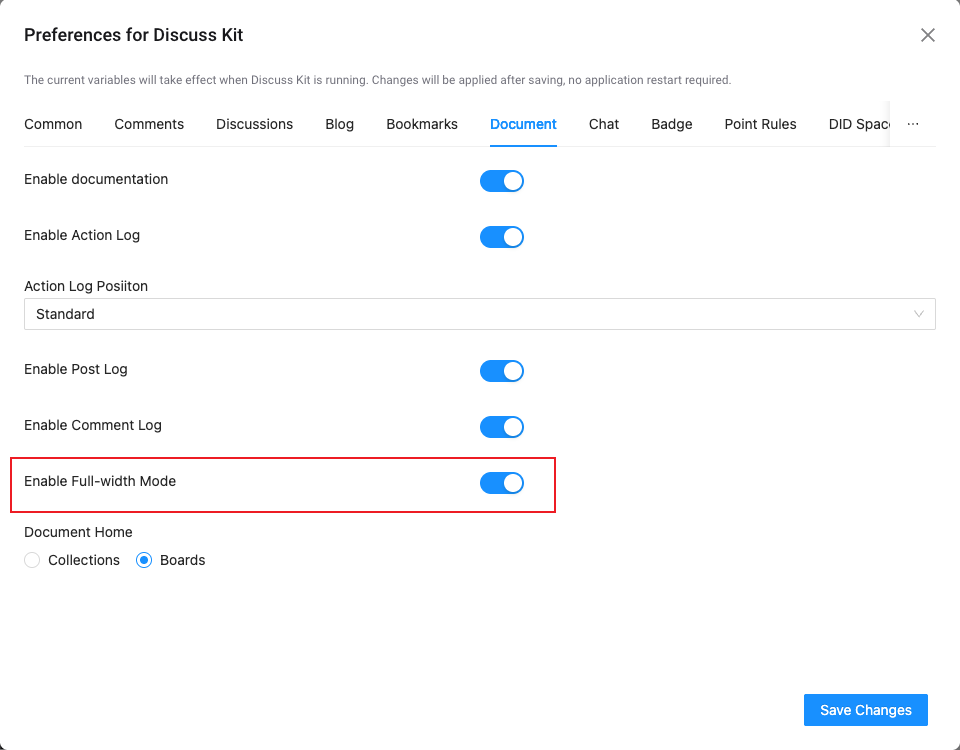Toggle Enable documentation switch

pos(502,181)
